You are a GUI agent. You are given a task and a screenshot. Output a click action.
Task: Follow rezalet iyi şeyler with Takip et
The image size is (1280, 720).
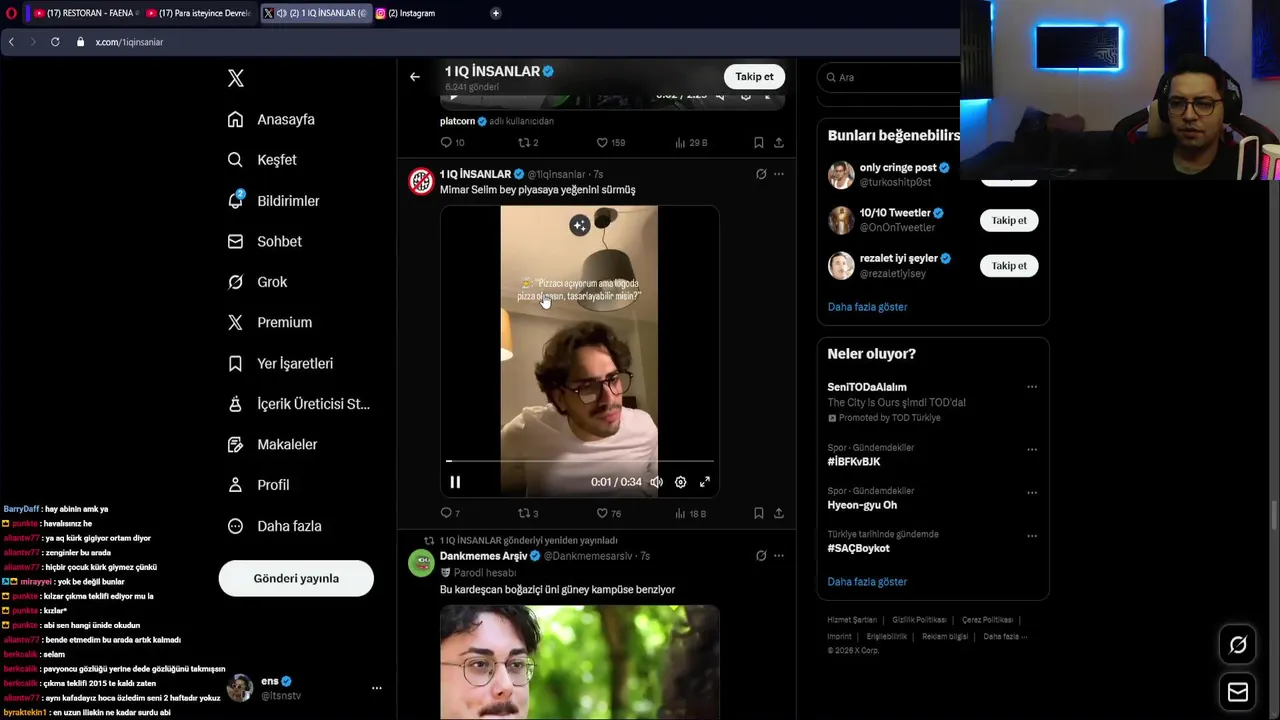tap(1009, 266)
